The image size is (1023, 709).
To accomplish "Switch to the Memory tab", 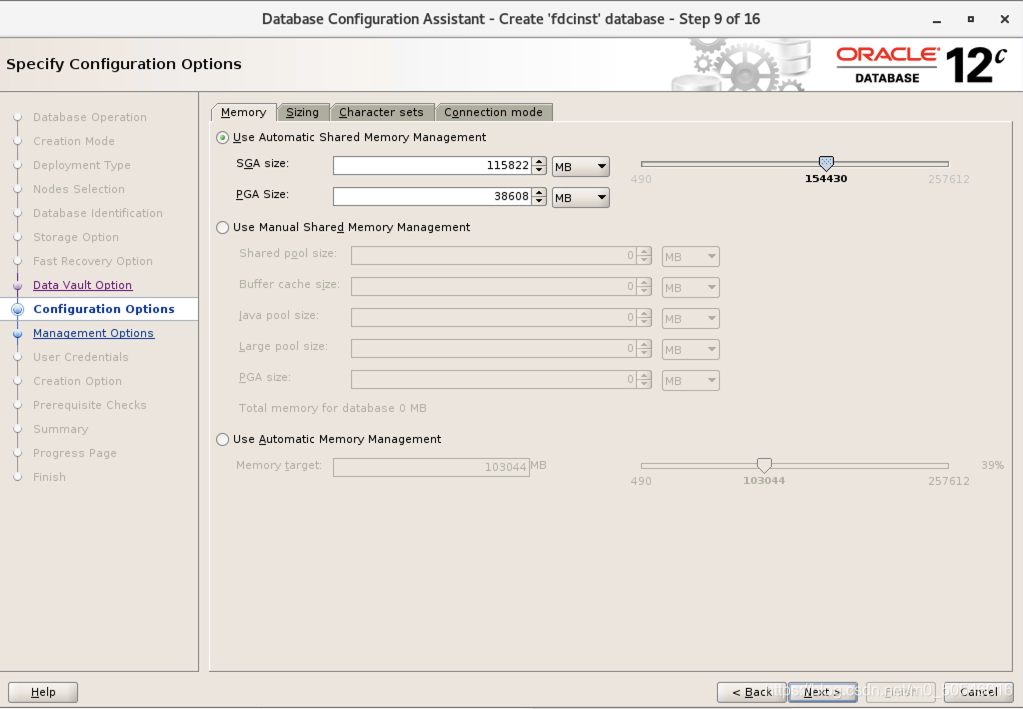I will pos(243,112).
